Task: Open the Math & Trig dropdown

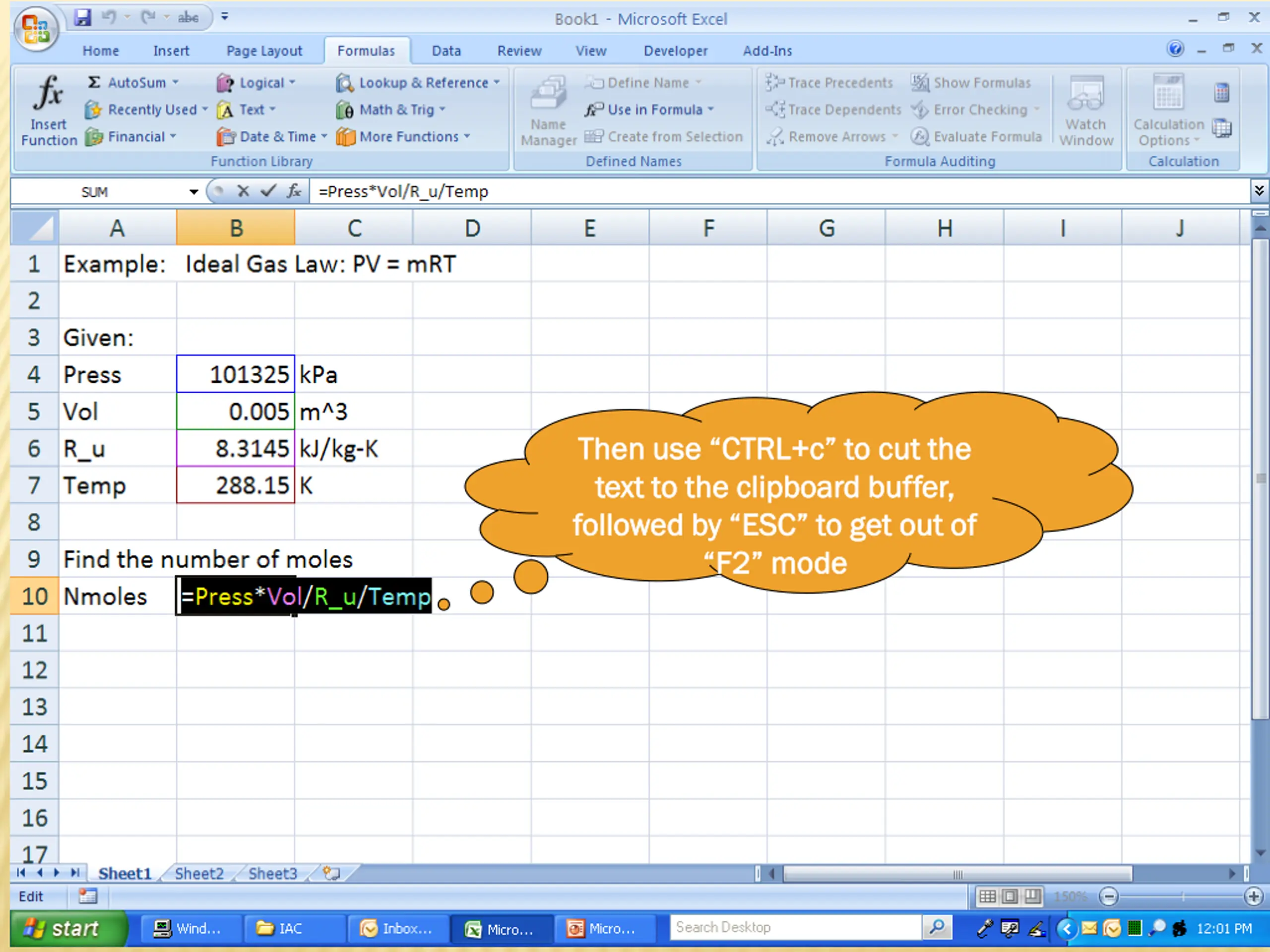Action: point(391,109)
